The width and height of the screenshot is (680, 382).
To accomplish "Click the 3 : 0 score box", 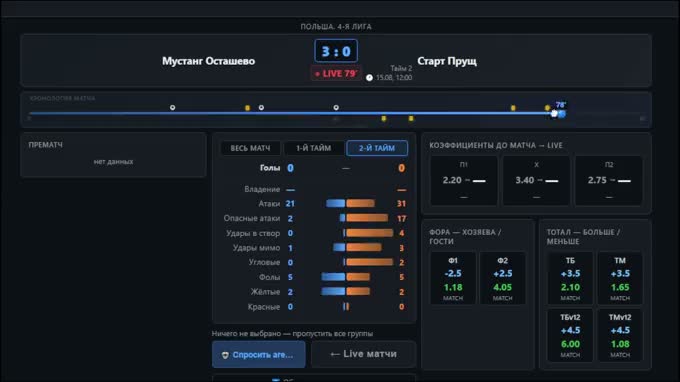I will pyautogui.click(x=336, y=51).
